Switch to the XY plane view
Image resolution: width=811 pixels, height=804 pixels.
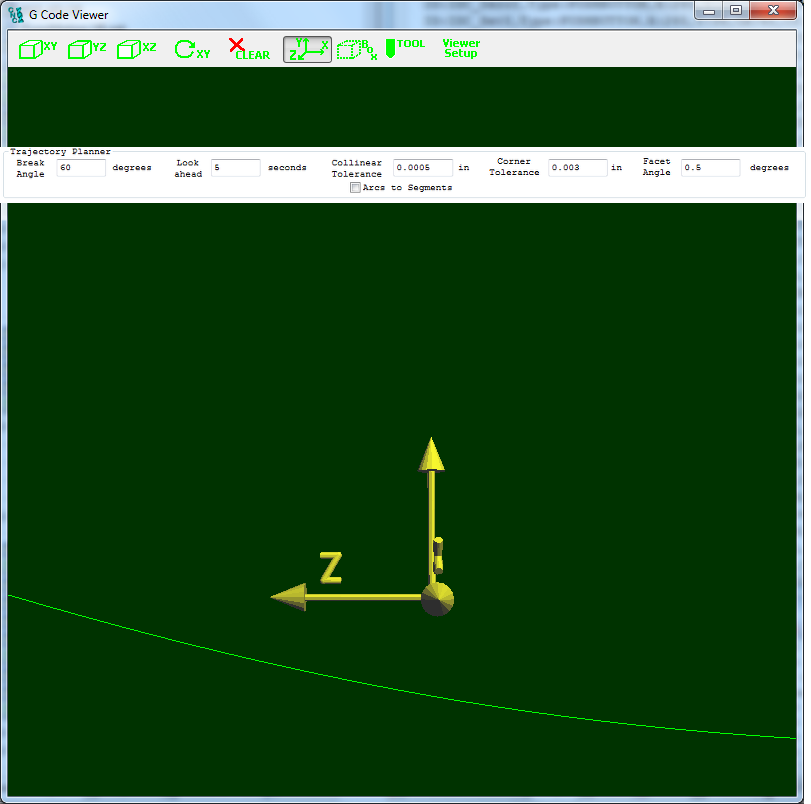38,49
